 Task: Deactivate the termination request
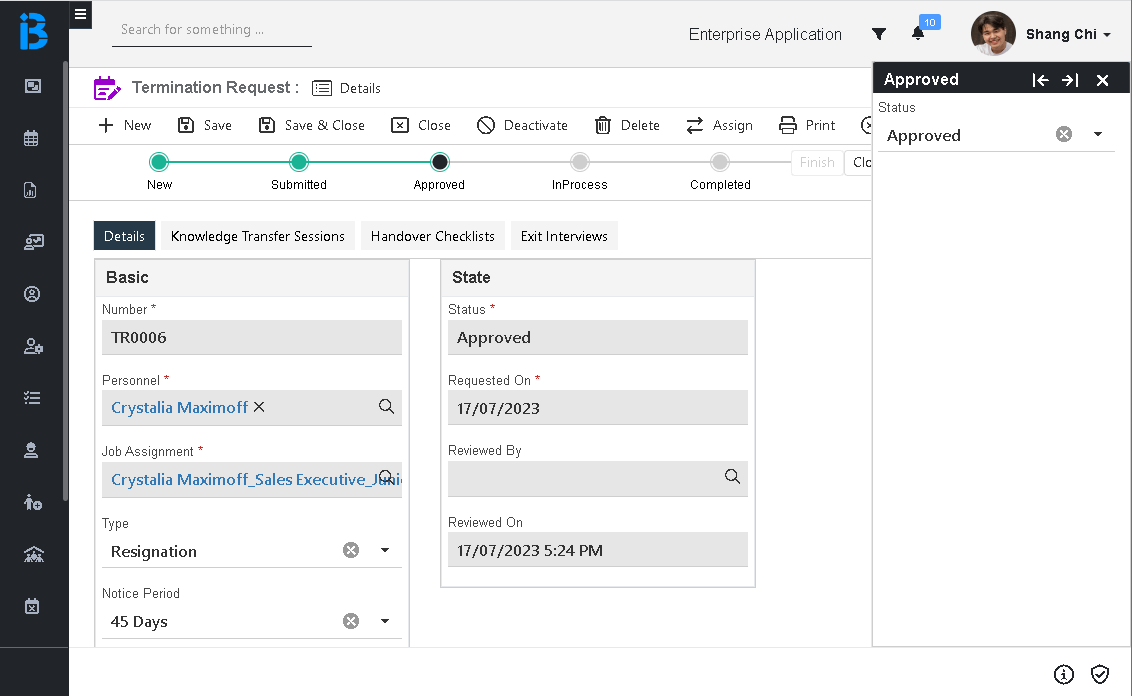522,125
